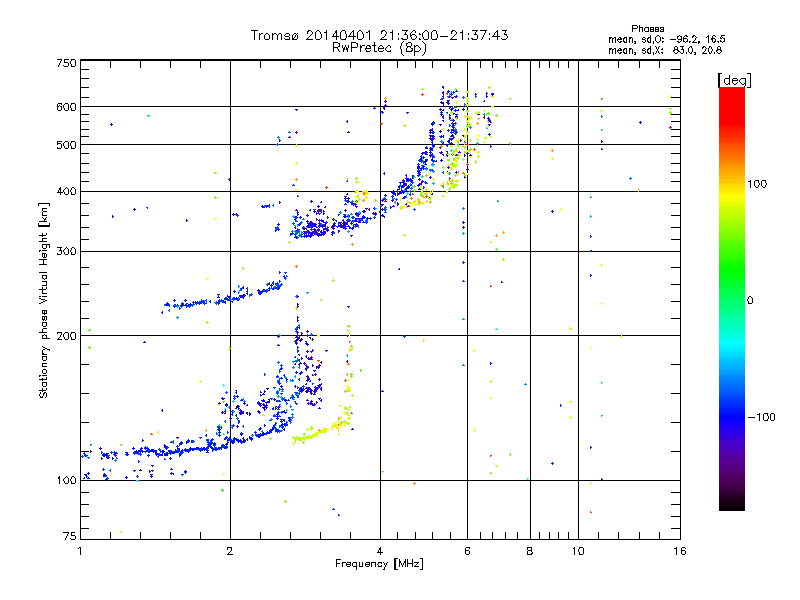Viewport: 800px width, 600px height.
Task: Click the x-axis tick label '16'
Action: [680, 551]
